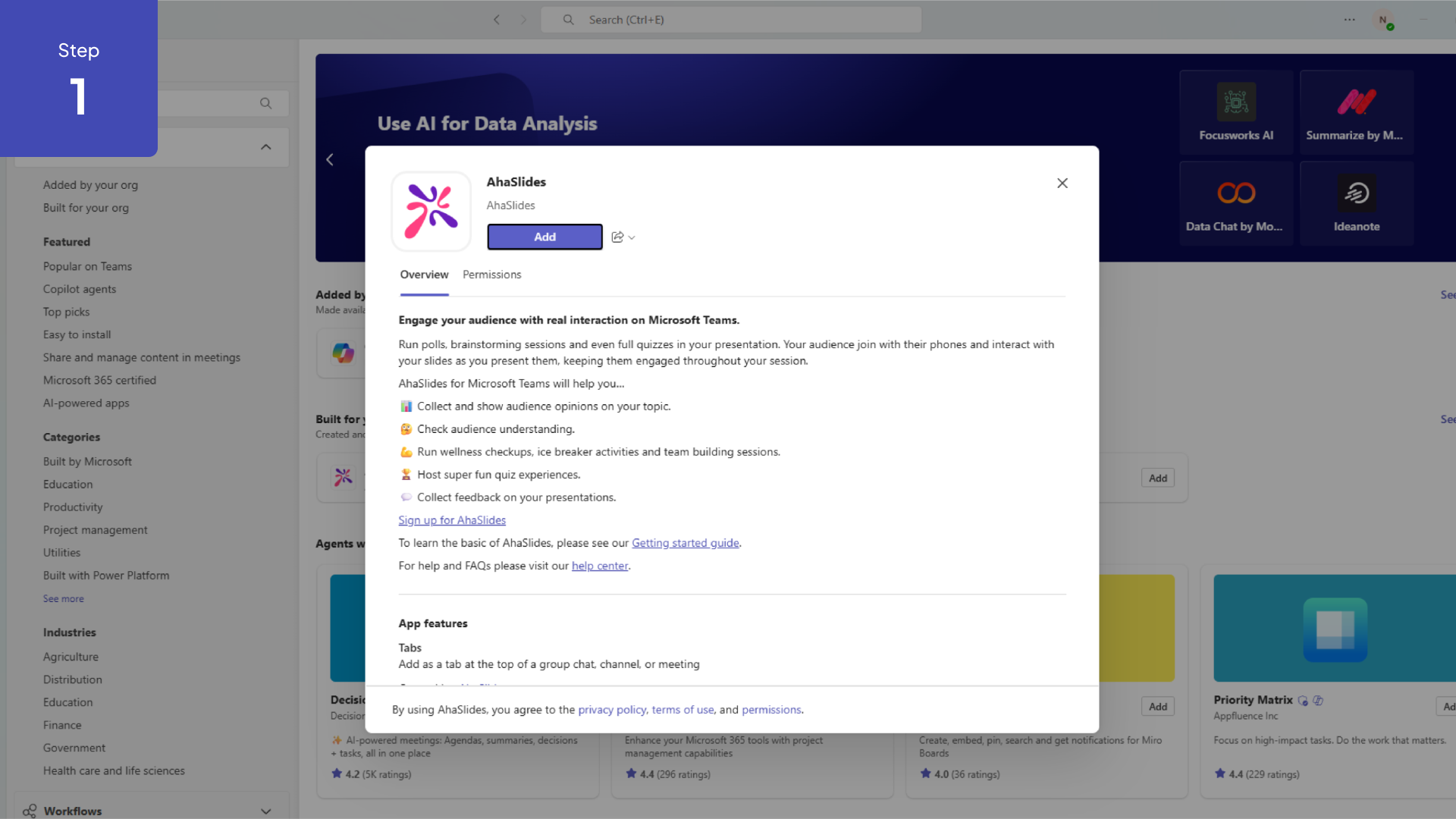Select the Ideanote app icon
Screen dimensions: 1456x819
pyautogui.click(x=1357, y=192)
